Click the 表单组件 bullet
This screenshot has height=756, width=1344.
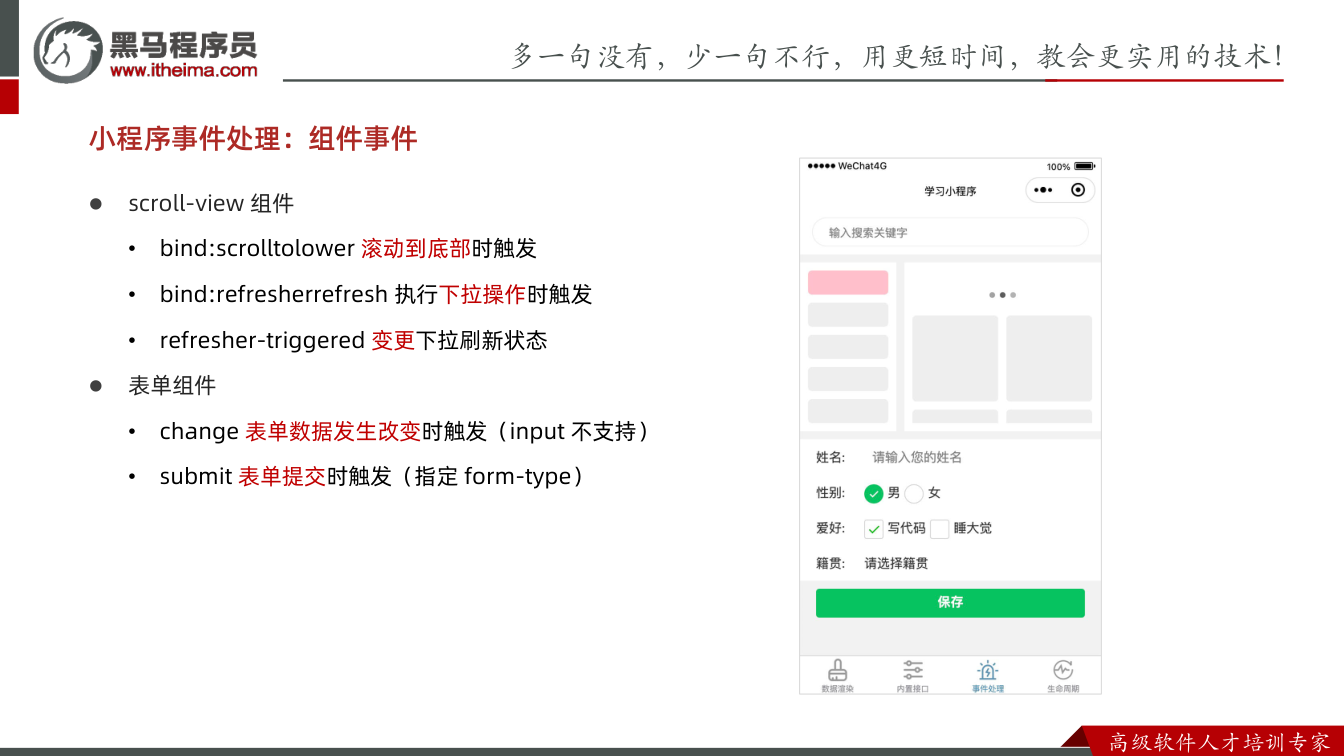[x=172, y=385]
